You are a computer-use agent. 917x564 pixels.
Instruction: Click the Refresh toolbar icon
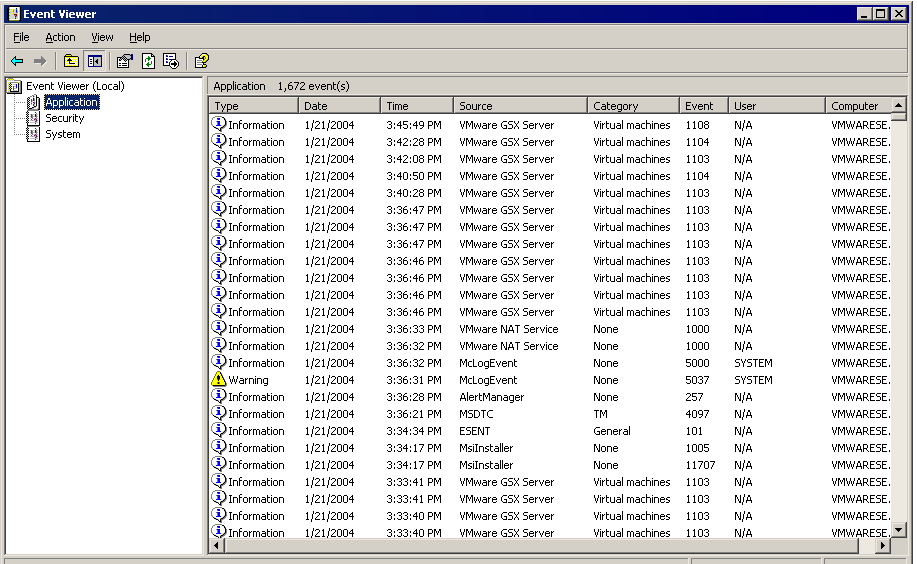click(x=148, y=61)
